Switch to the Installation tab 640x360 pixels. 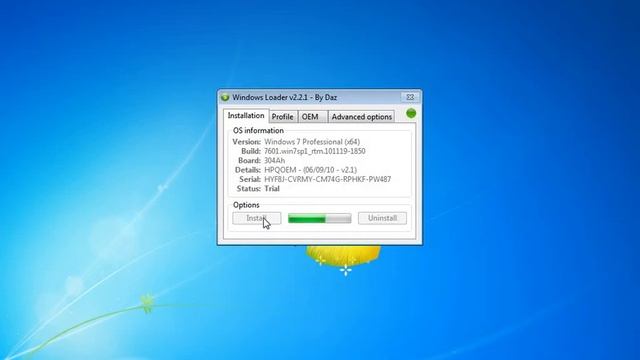(x=246, y=116)
